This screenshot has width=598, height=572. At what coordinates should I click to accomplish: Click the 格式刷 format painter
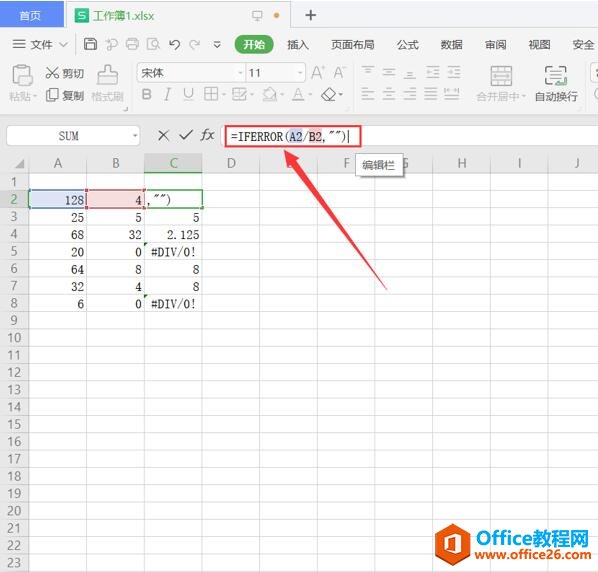point(108,83)
